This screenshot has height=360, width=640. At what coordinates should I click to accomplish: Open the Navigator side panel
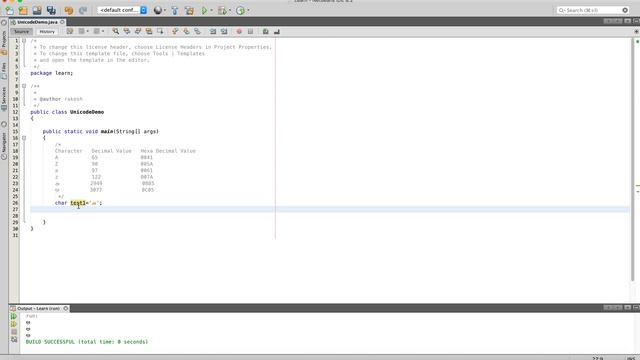point(4,145)
